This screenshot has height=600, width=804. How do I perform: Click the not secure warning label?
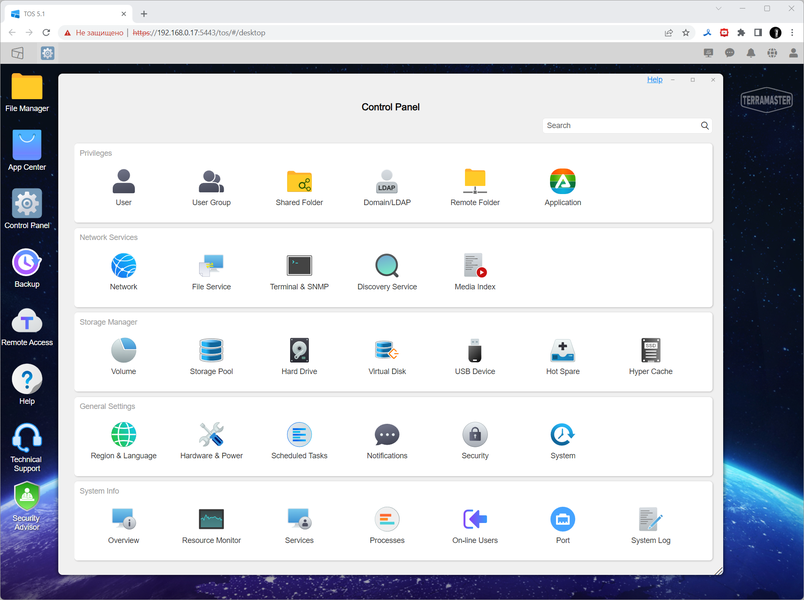click(94, 33)
